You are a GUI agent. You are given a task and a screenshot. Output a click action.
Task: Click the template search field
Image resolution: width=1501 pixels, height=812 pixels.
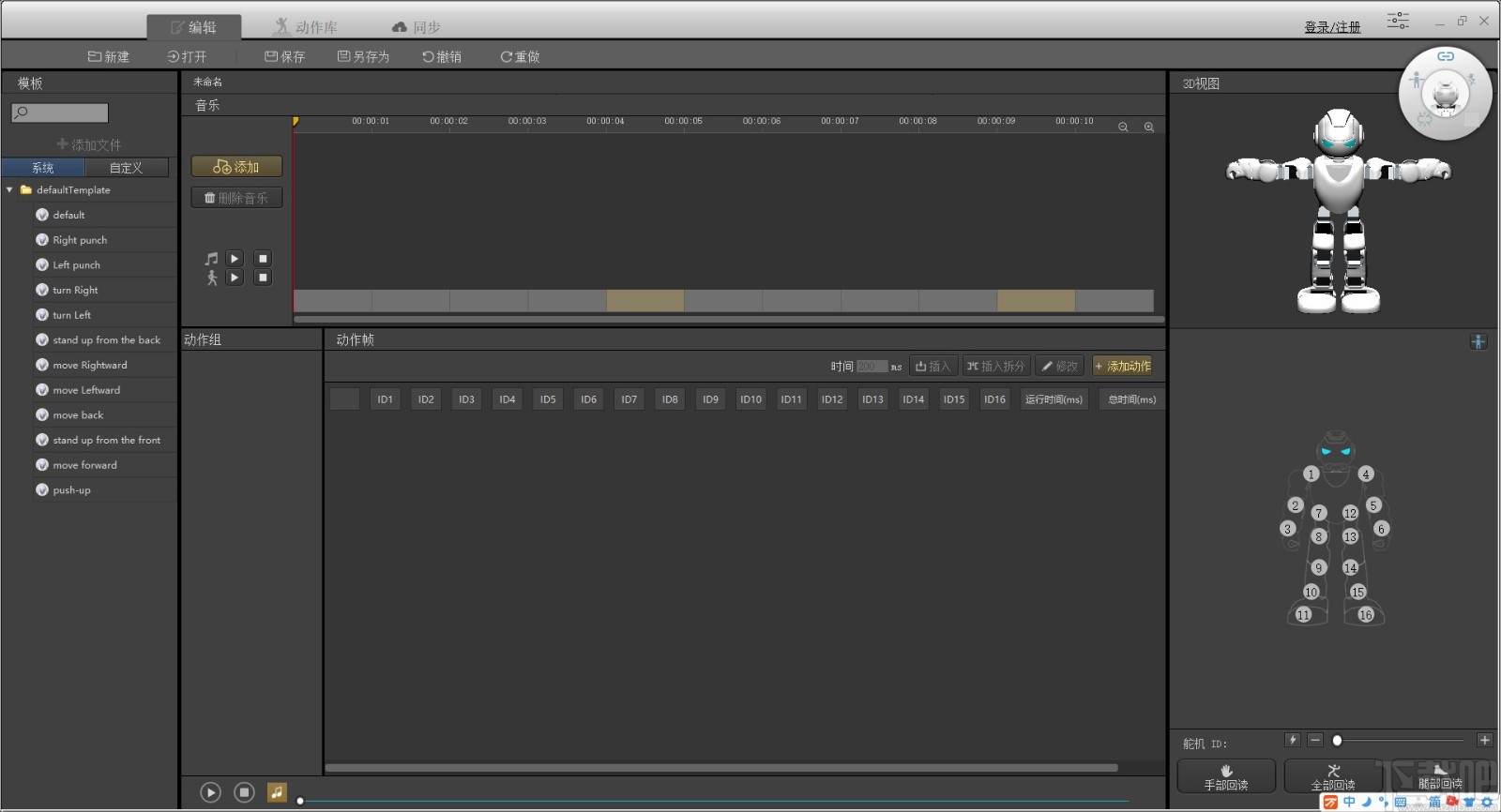coord(60,113)
